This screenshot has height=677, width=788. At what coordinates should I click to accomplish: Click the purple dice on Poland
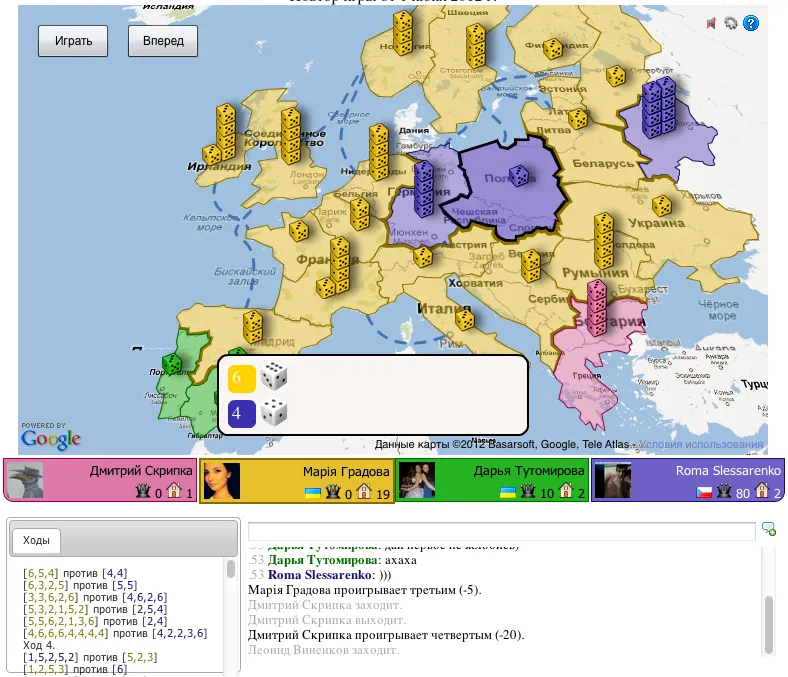coord(520,176)
